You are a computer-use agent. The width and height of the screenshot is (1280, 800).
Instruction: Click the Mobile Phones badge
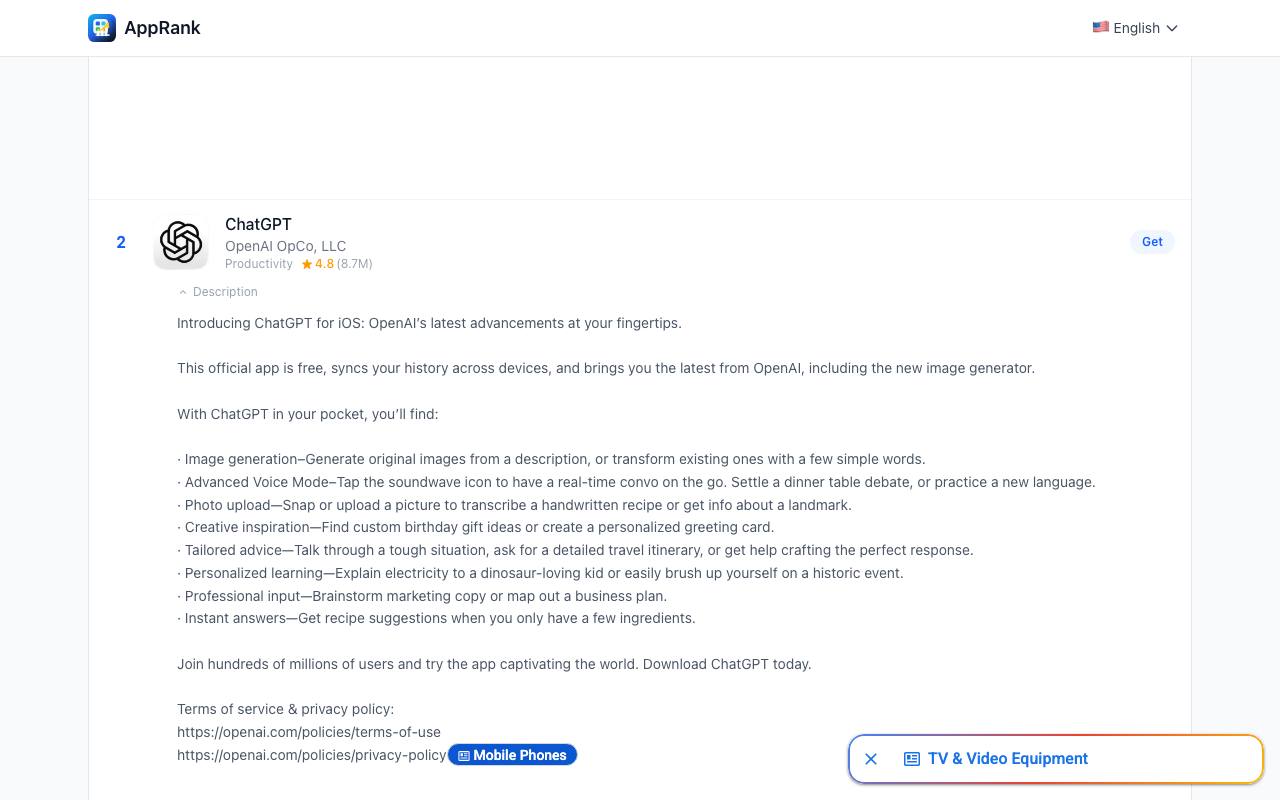point(512,755)
